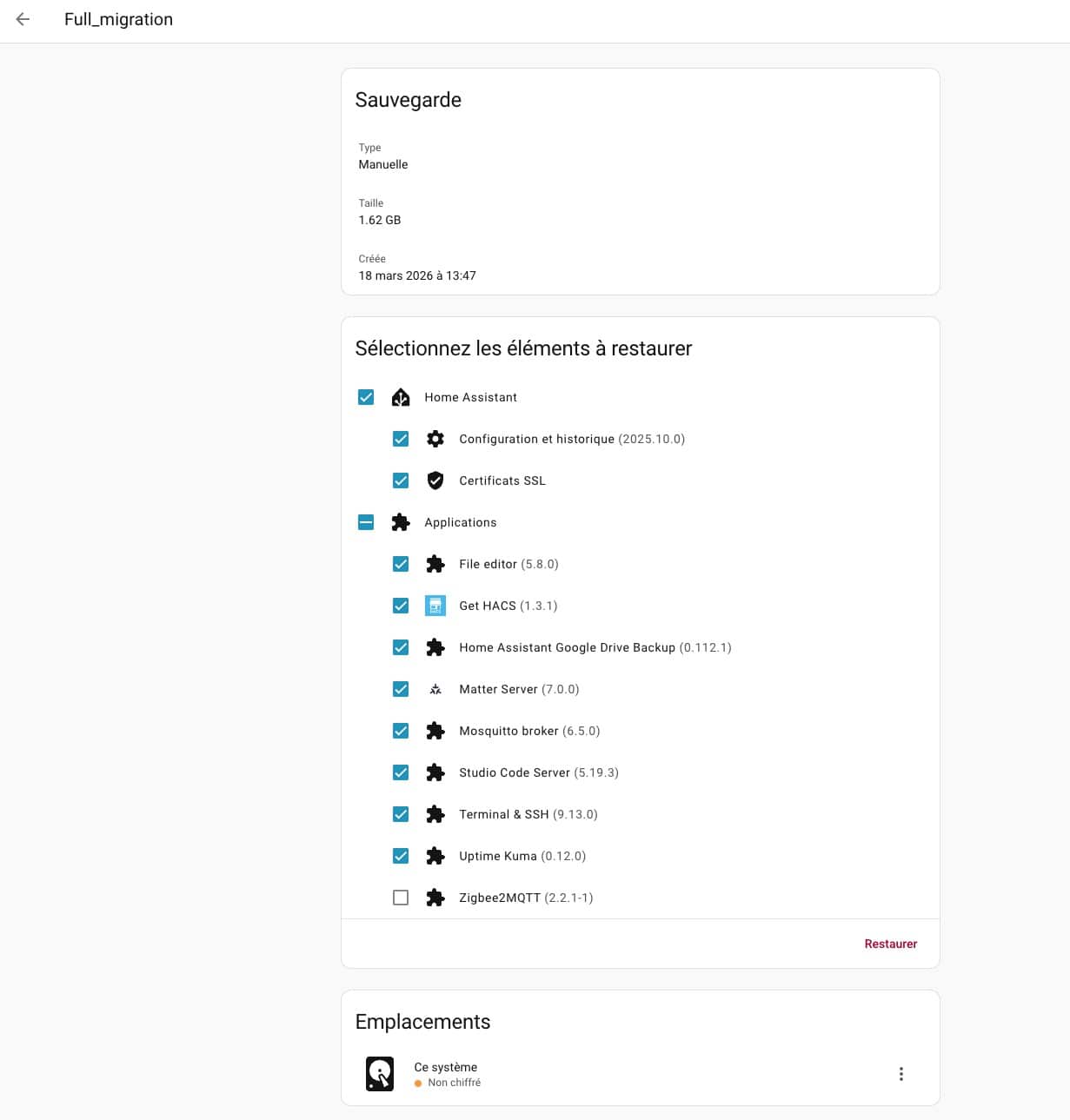Toggle the Applications partial checkbox
This screenshot has height=1120, width=1070.
(366, 522)
